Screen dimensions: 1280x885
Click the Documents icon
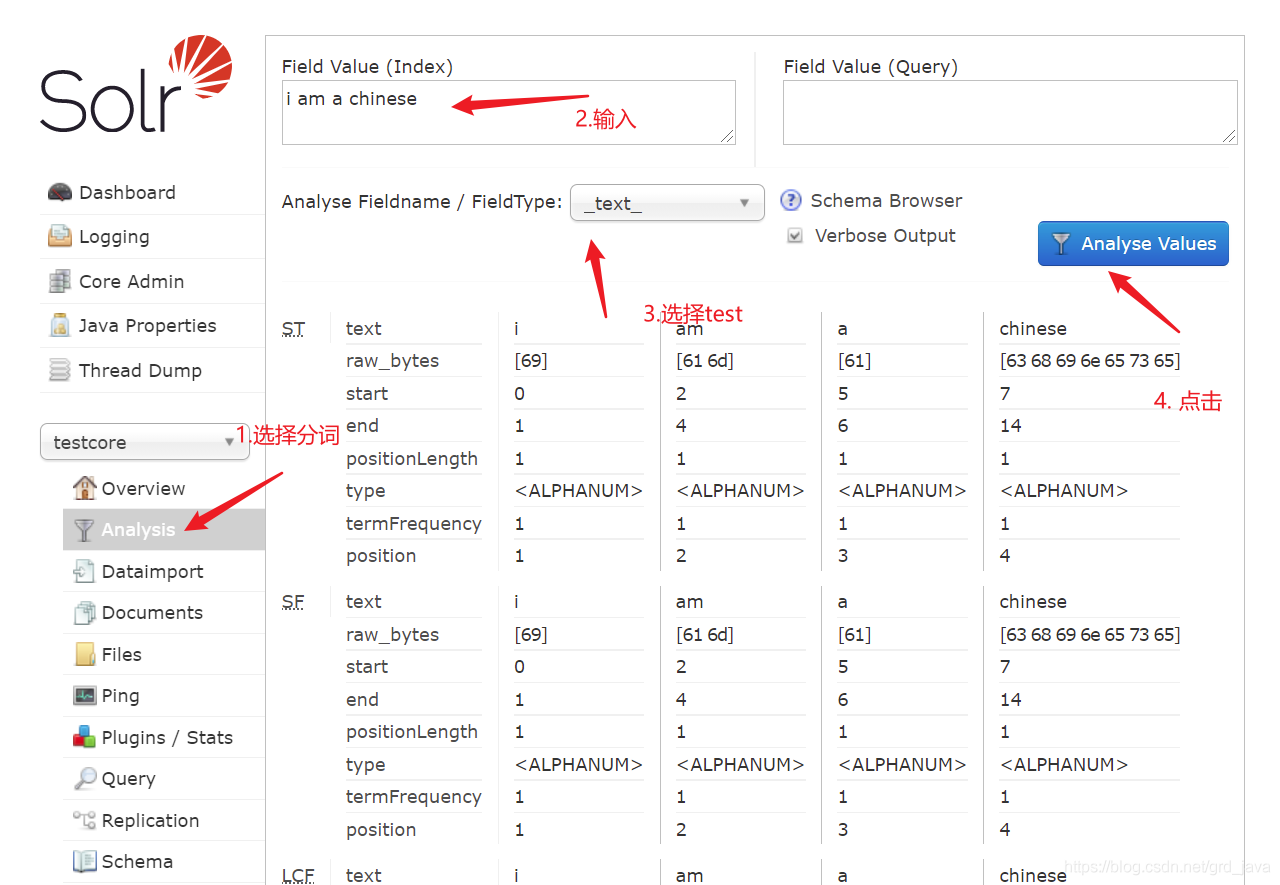[x=85, y=613]
